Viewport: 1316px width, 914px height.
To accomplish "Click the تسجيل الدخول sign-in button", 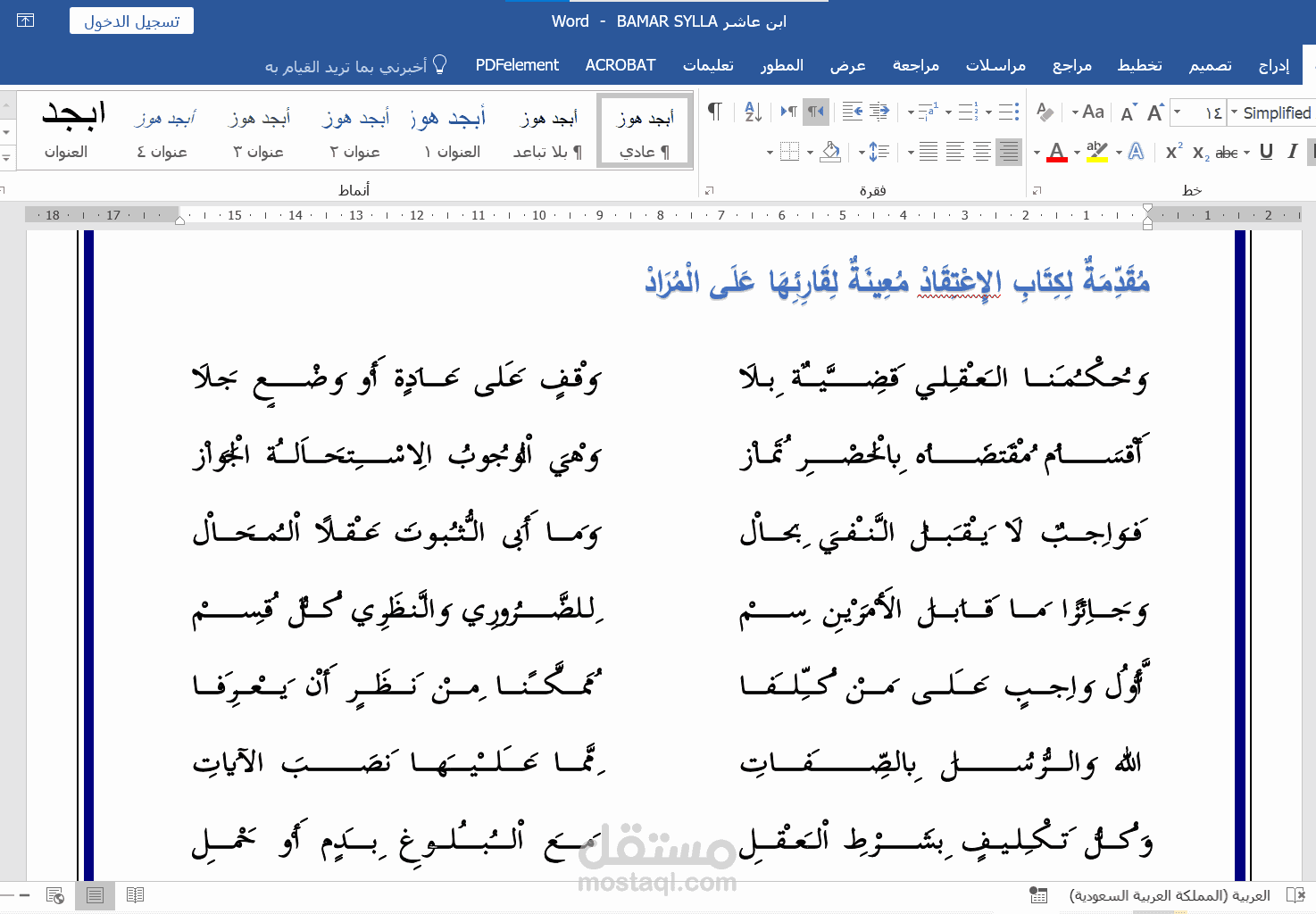I will pyautogui.click(x=132, y=21).
